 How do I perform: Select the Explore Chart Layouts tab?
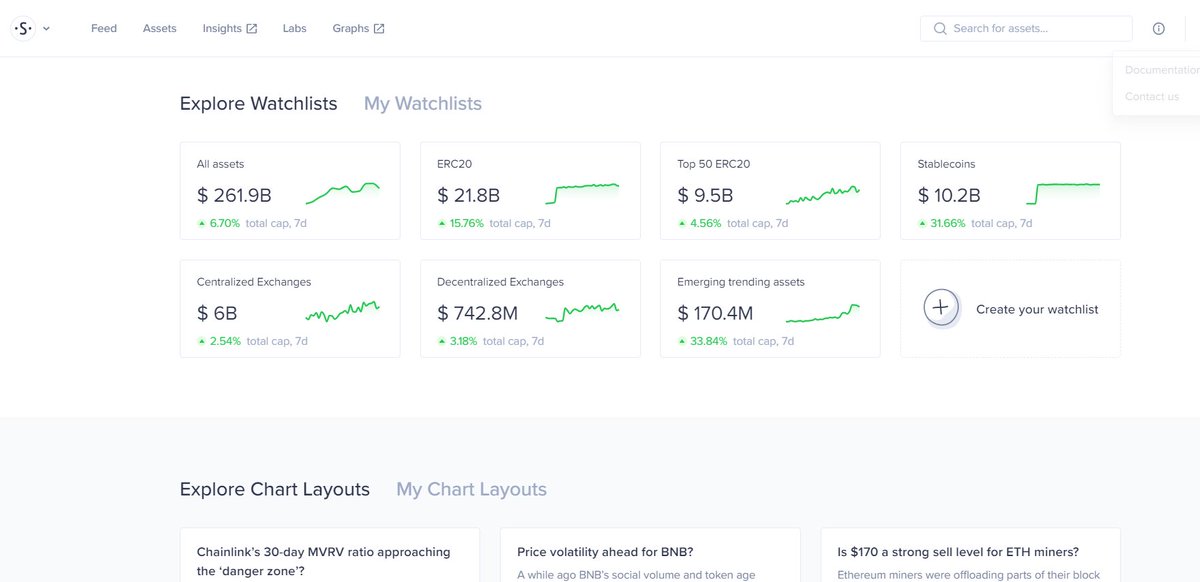pyautogui.click(x=275, y=490)
